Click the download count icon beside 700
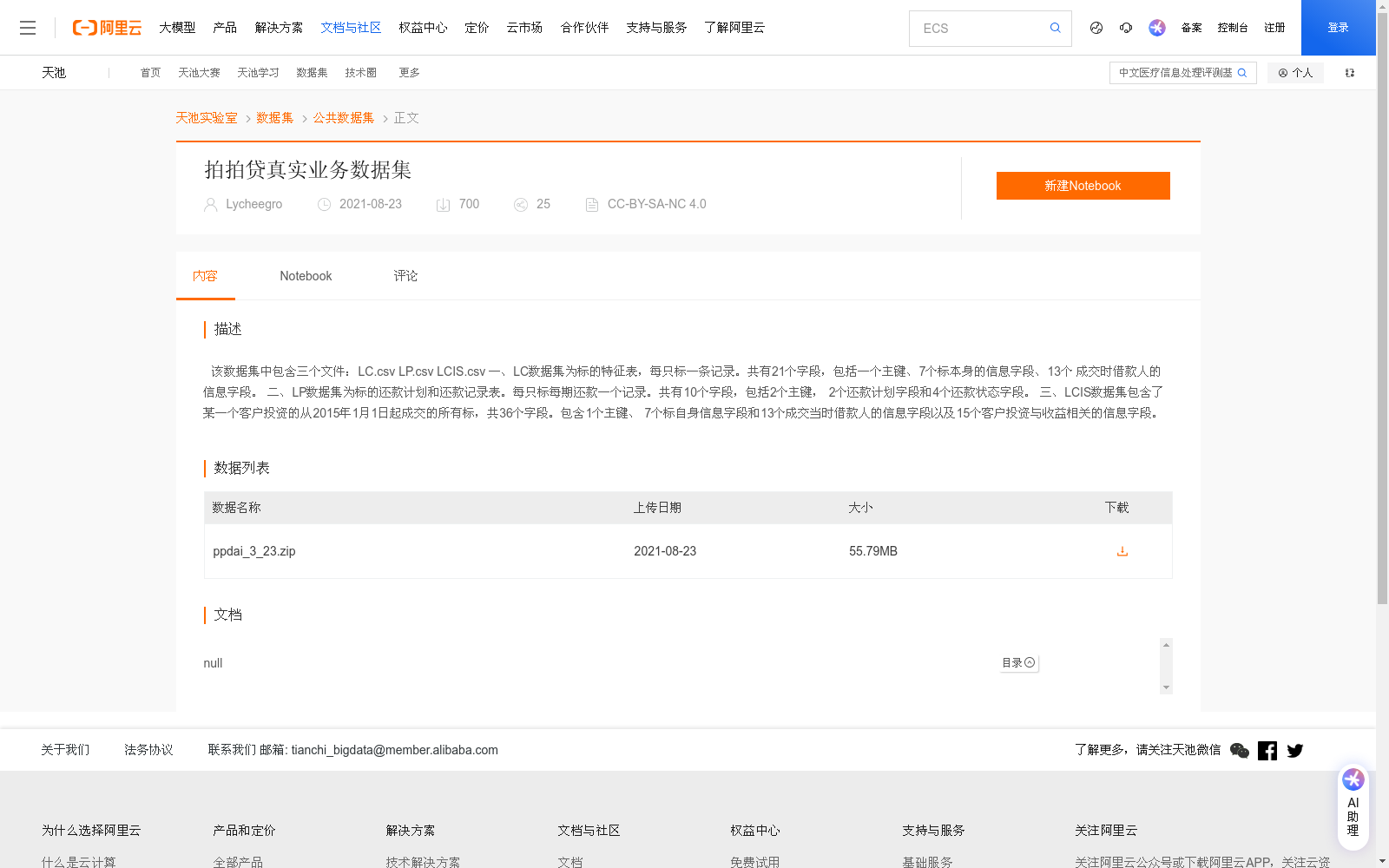The width and height of the screenshot is (1389, 868). click(x=443, y=205)
